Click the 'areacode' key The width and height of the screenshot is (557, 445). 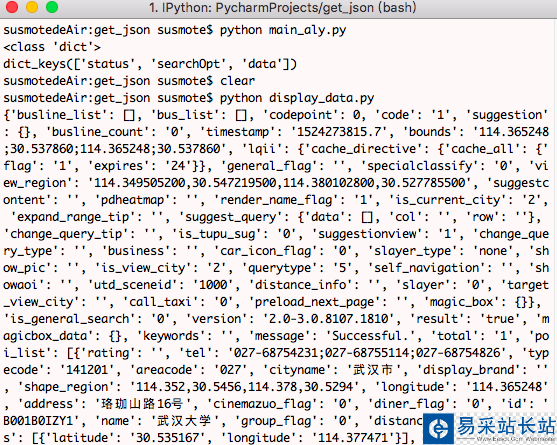(167, 370)
